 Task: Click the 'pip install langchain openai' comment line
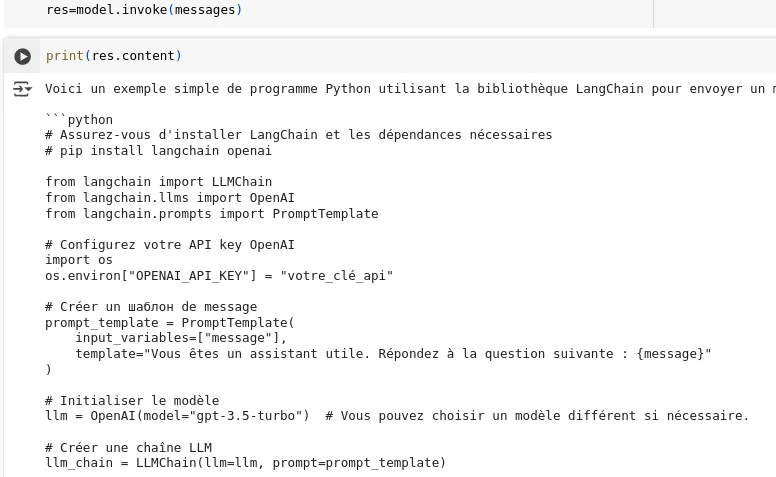point(158,151)
